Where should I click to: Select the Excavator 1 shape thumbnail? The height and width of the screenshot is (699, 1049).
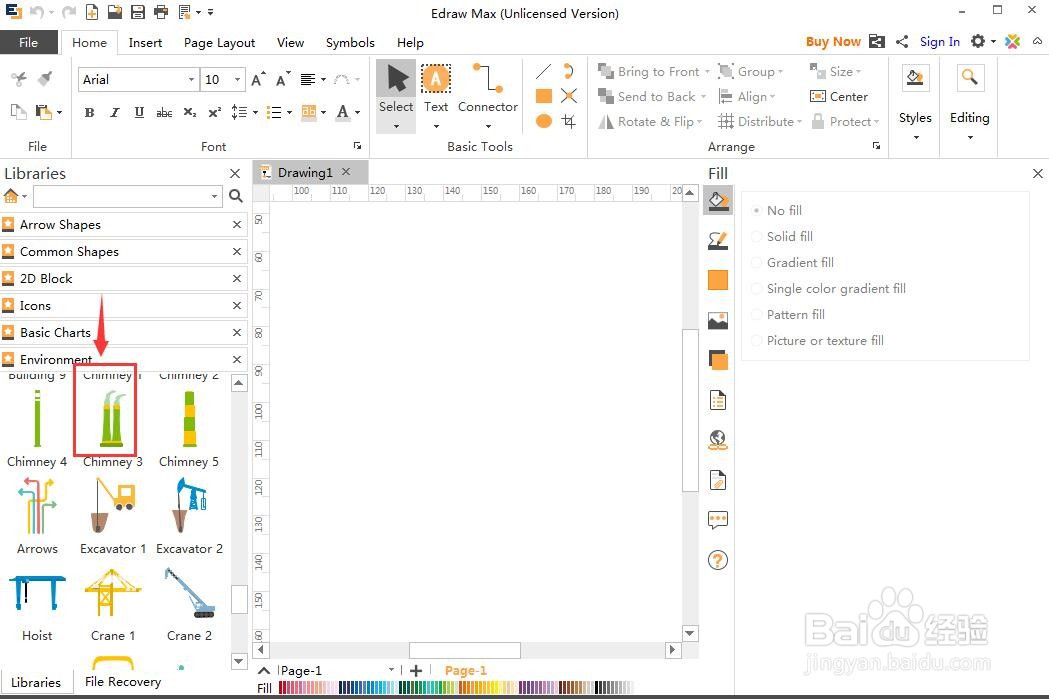click(112, 505)
